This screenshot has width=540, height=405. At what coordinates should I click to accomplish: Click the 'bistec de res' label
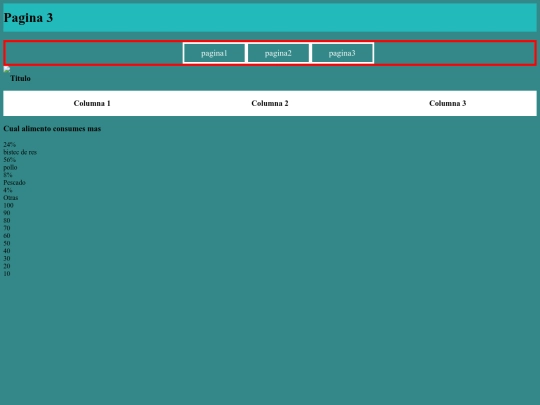click(20, 152)
